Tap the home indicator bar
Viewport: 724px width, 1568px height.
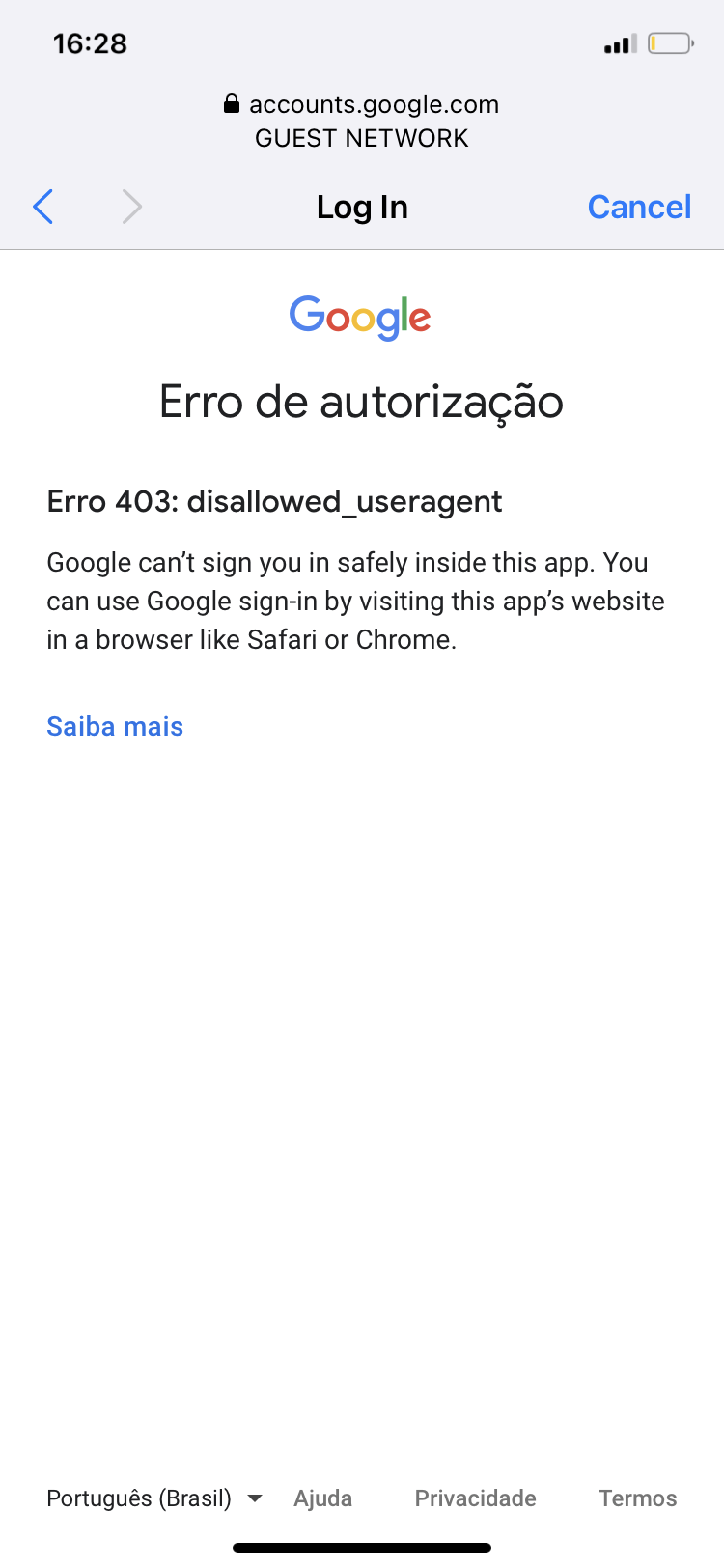click(x=362, y=1548)
